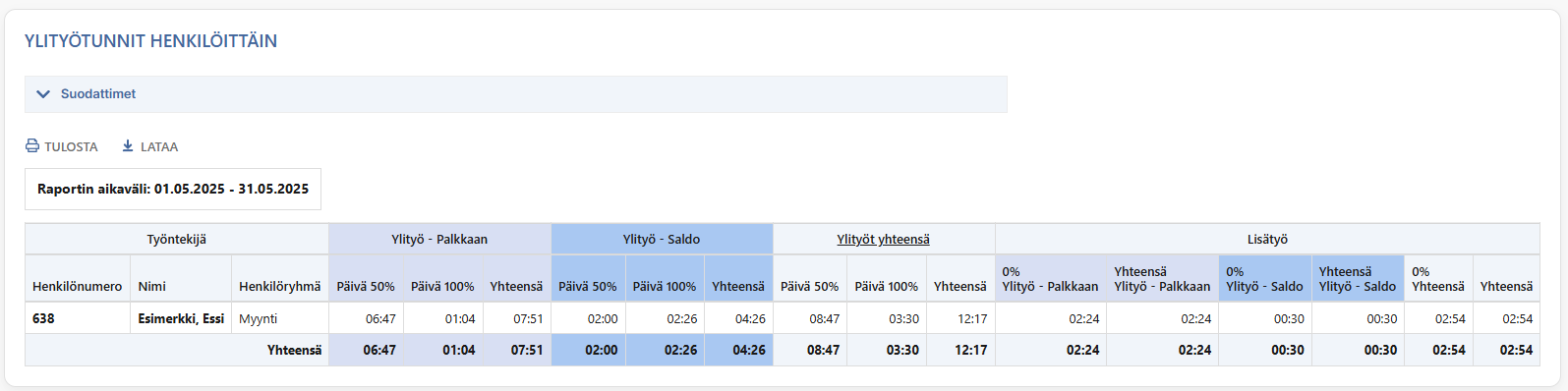Click the Yhteensä totals row label
Image resolution: width=1568 pixels, height=391 pixels.
point(295,350)
